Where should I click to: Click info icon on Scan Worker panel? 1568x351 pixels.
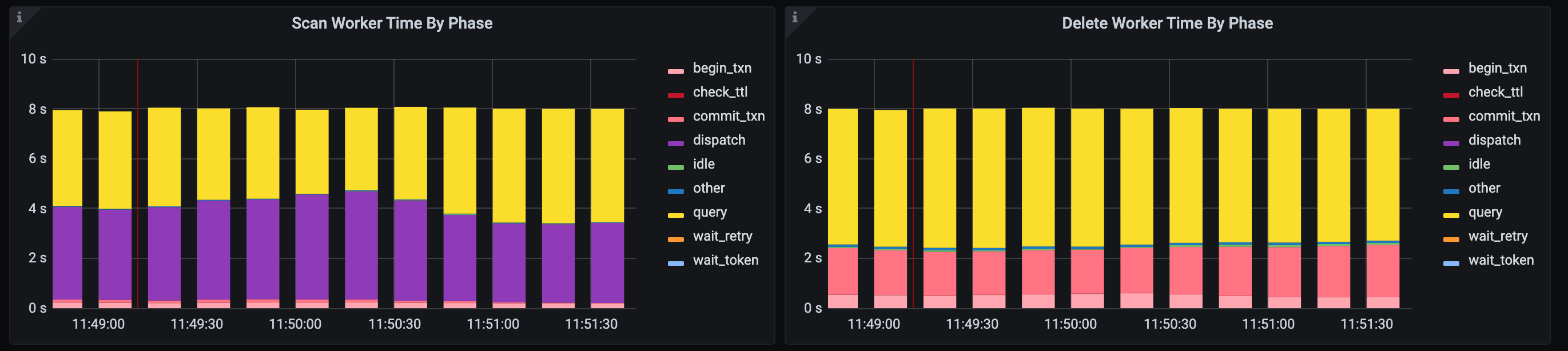click(19, 17)
